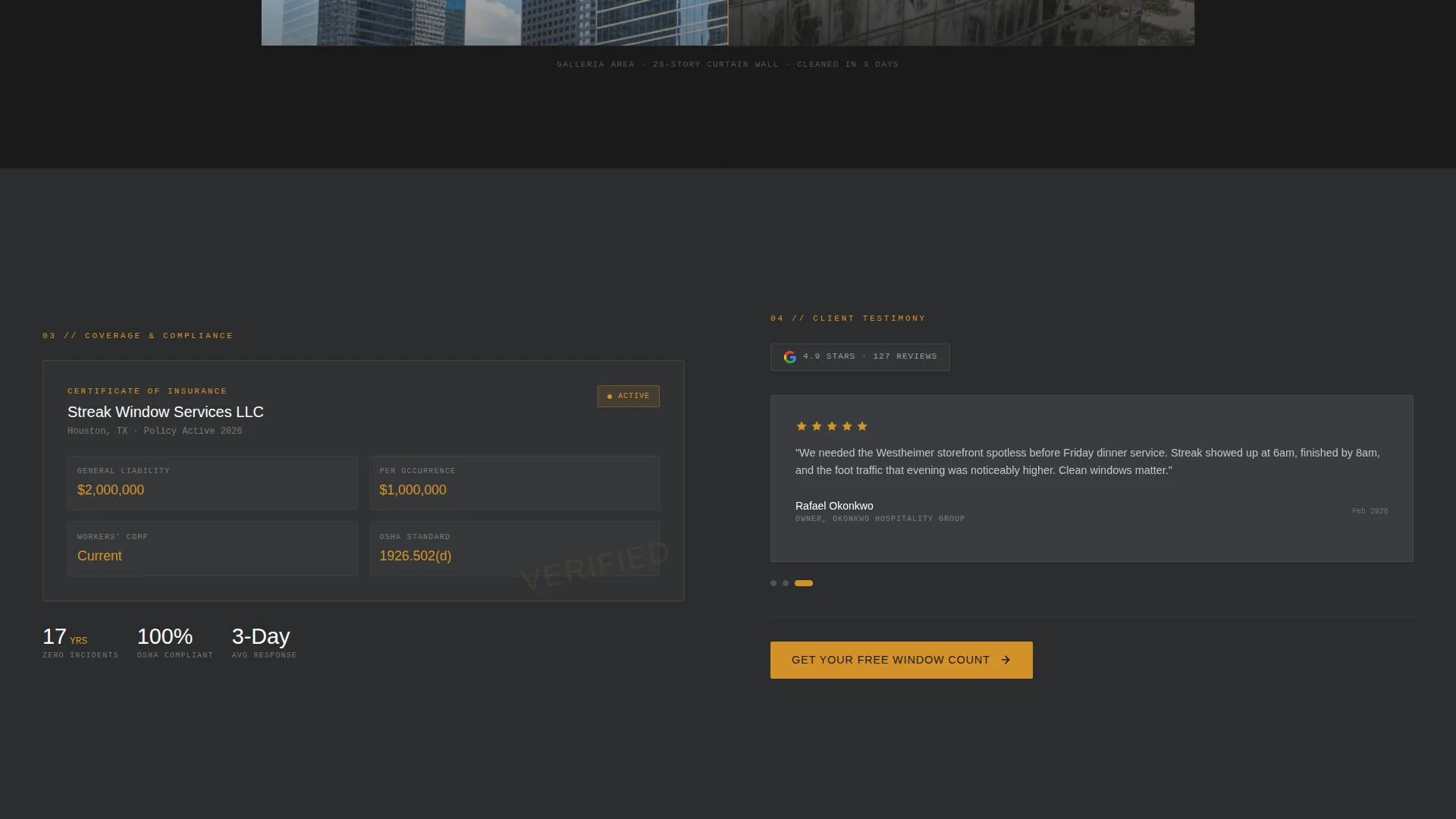
Task: Click the first star in the testimonial rating
Action: coord(802,426)
